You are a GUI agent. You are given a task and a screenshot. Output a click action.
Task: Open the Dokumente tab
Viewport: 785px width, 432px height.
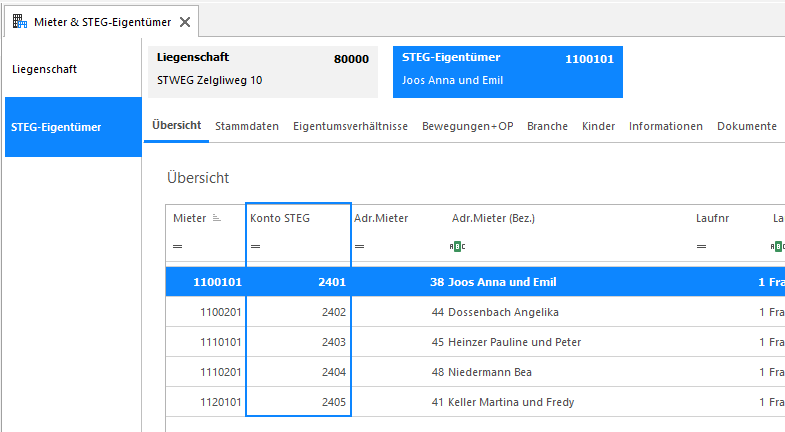[747, 126]
